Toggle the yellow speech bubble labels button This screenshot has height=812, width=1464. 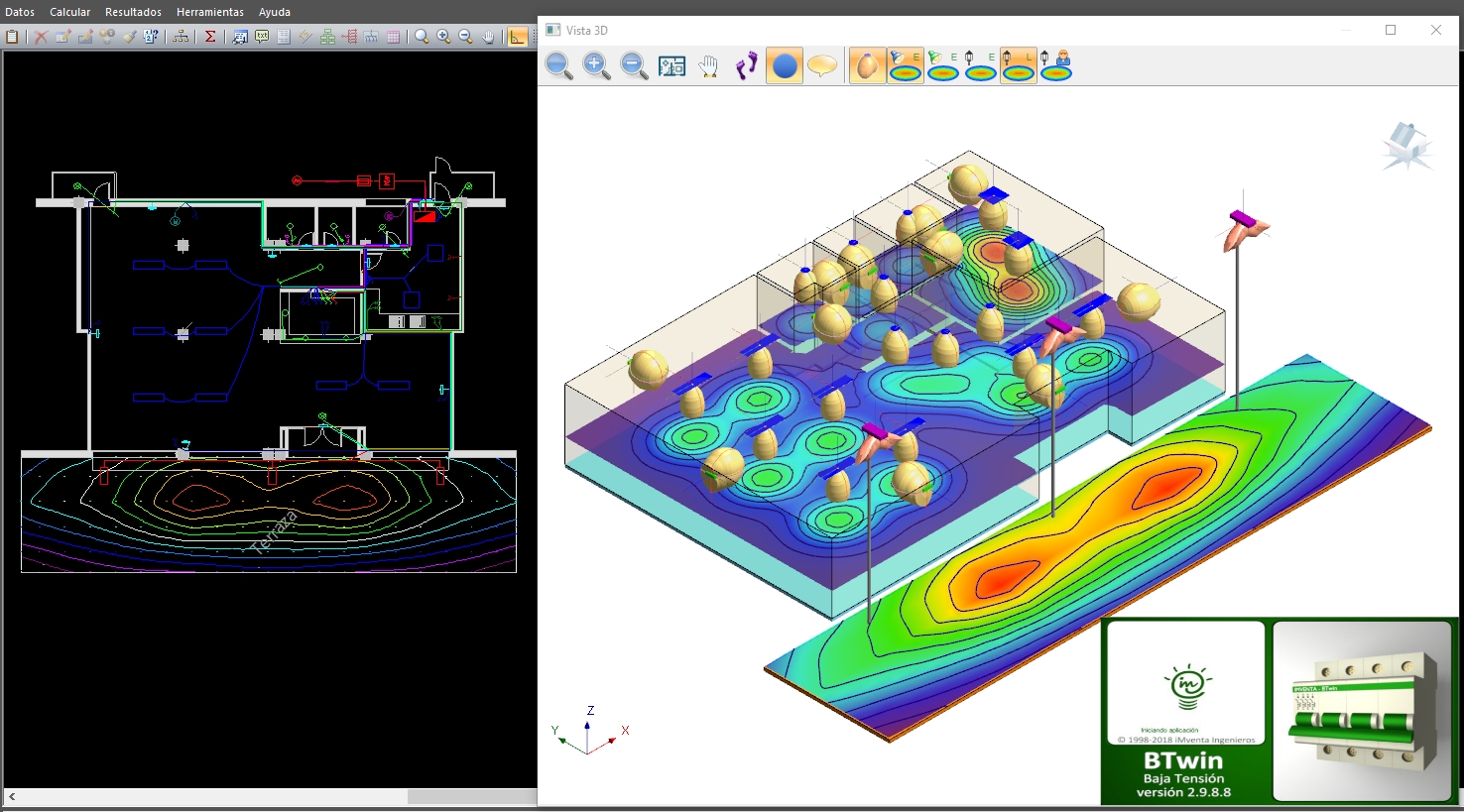tap(822, 66)
